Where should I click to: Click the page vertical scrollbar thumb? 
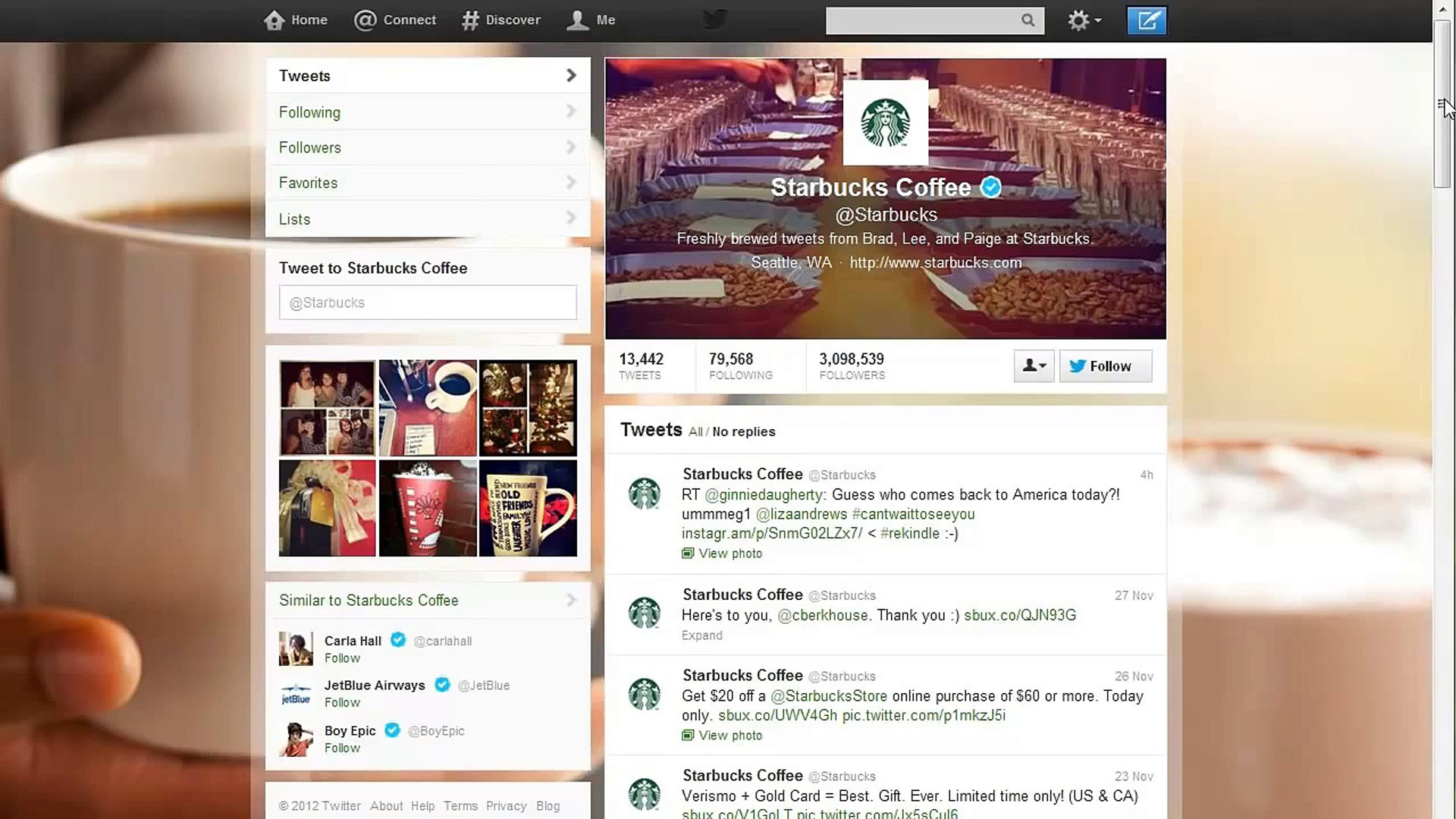[1442, 104]
